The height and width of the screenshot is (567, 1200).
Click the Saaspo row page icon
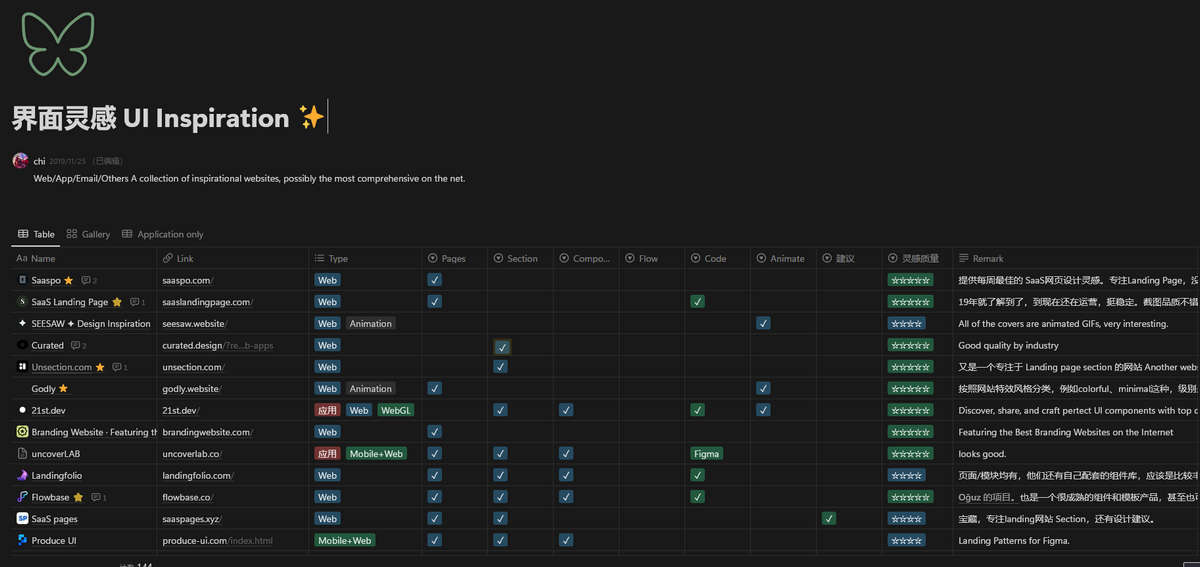click(x=22, y=280)
